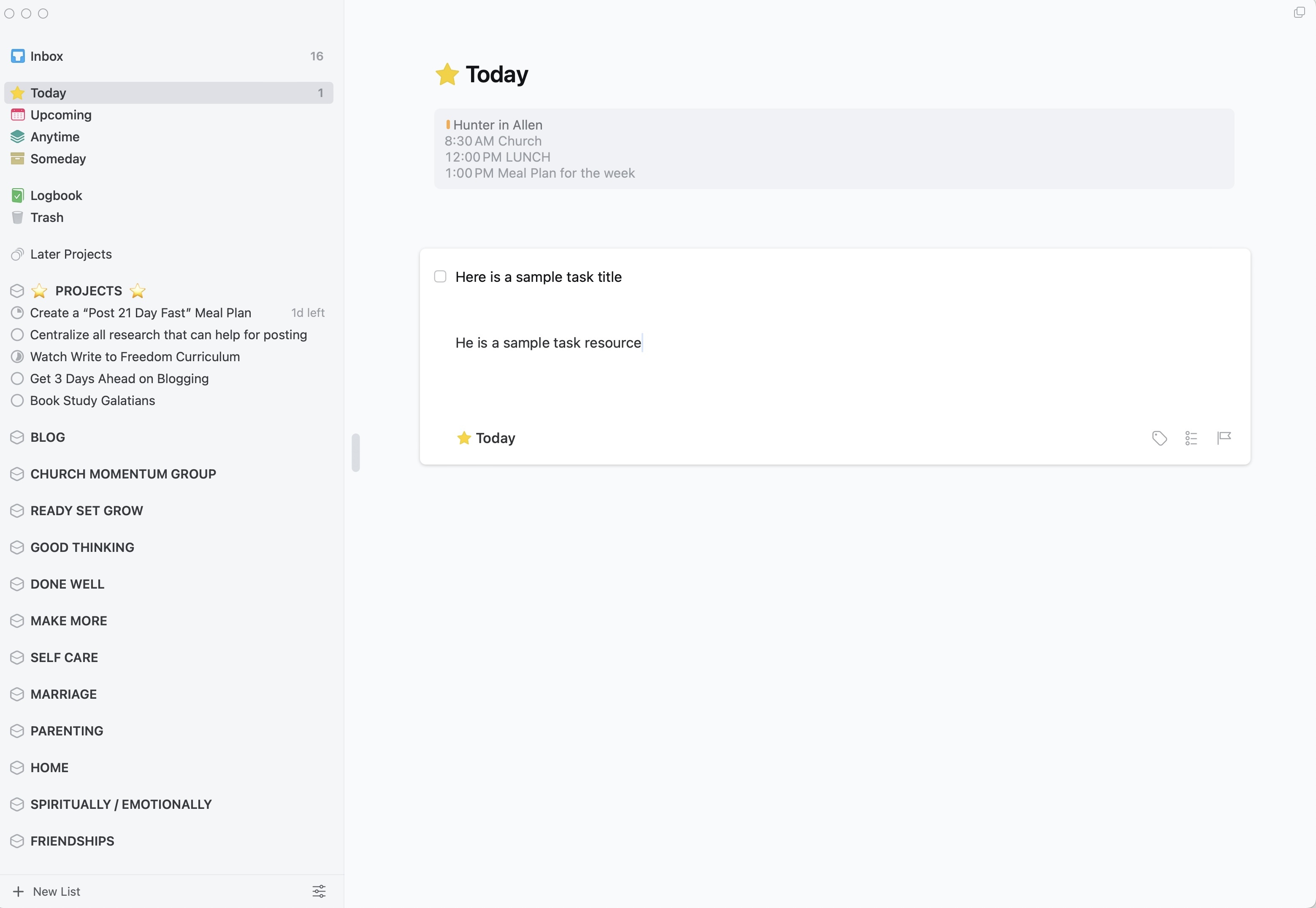Viewport: 1316px width, 908px height.
Task: Click progress circle of Post 21 Day Fast project
Action: pos(18,313)
